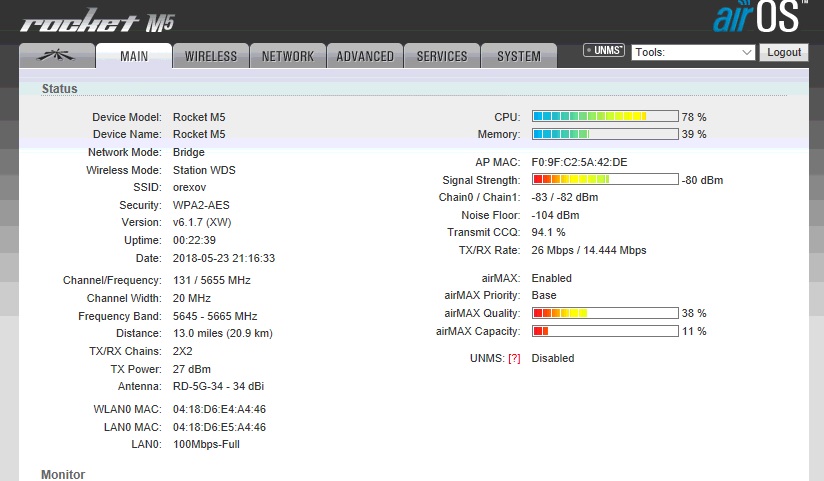Select the UNMS Disabled status text
824x481 pixels.
[x=553, y=359]
